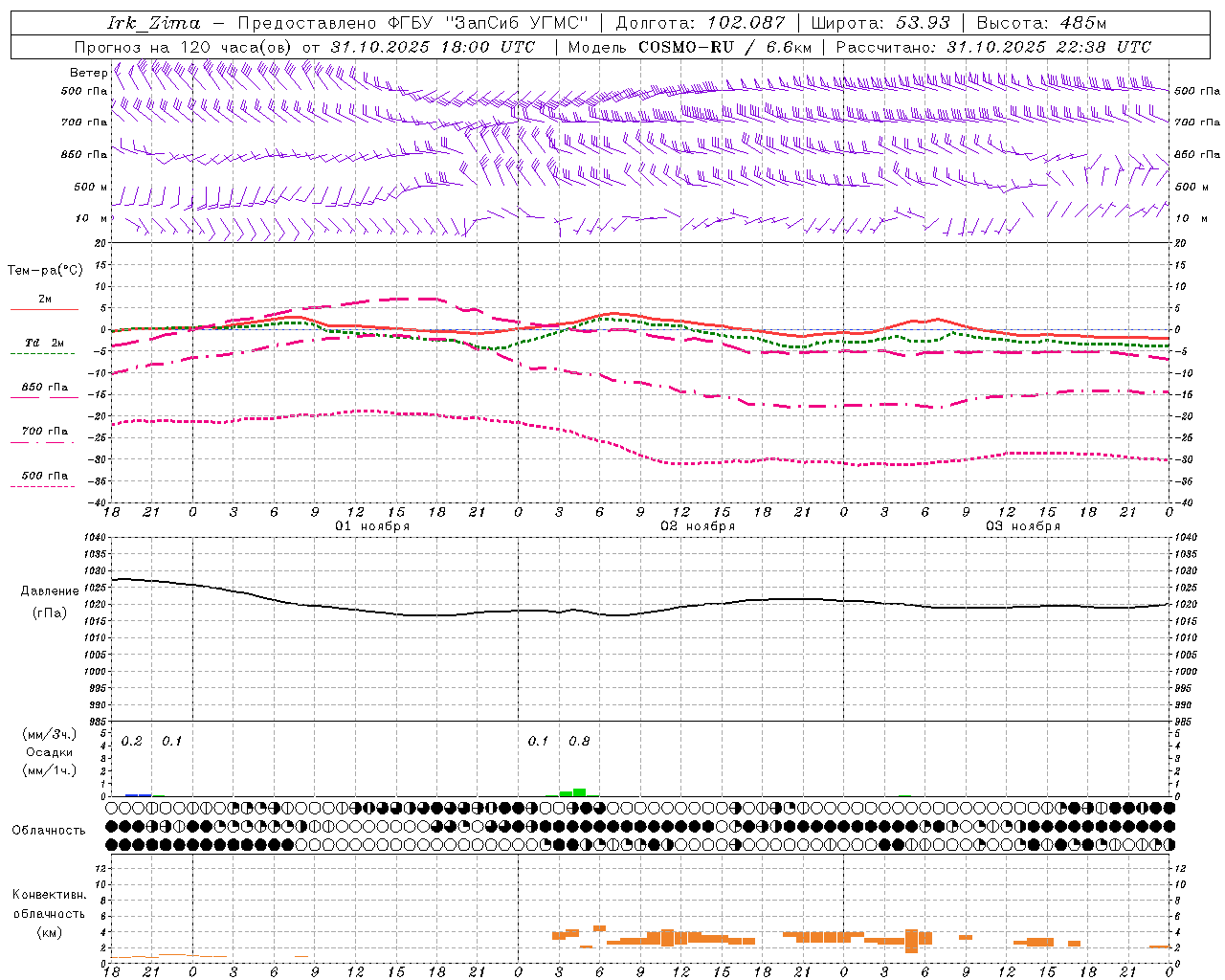Screen dimensions: 1225x980
Task: Click the '01 ноября' date label
Action: (x=372, y=526)
